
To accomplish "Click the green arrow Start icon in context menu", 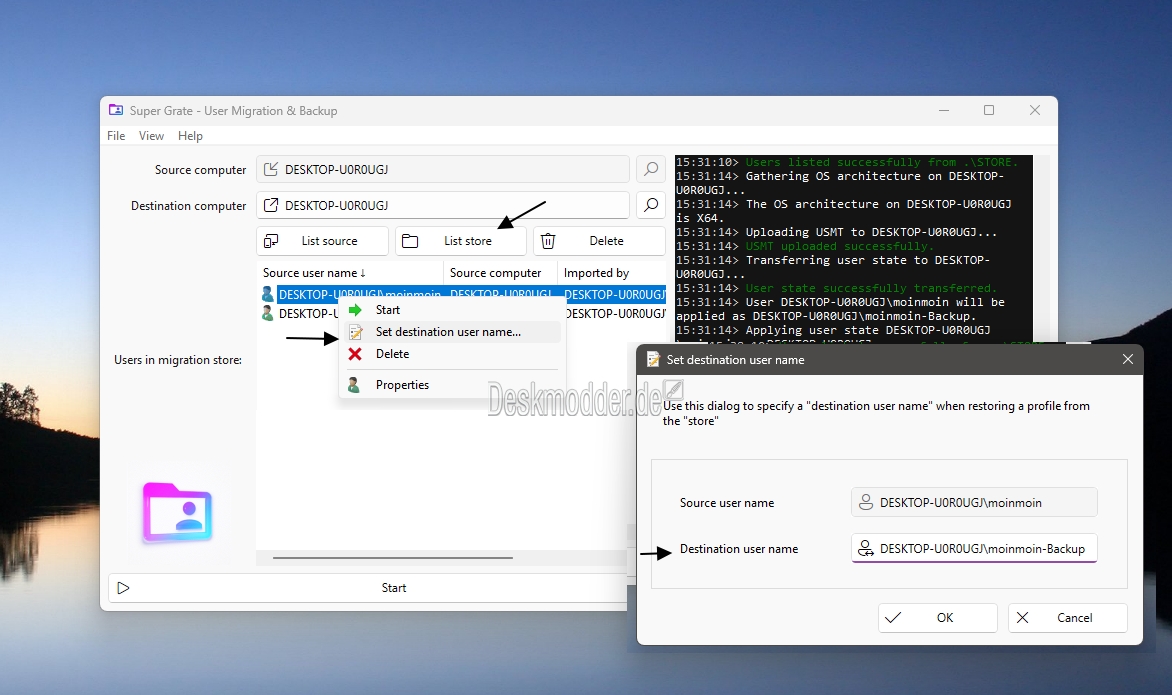I will [x=356, y=309].
